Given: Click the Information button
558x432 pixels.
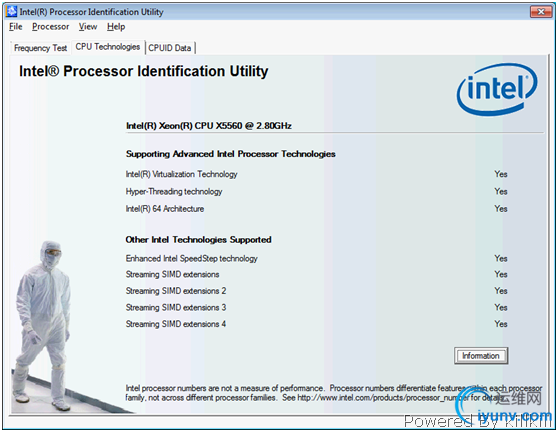Looking at the screenshot, I should pyautogui.click(x=481, y=356).
